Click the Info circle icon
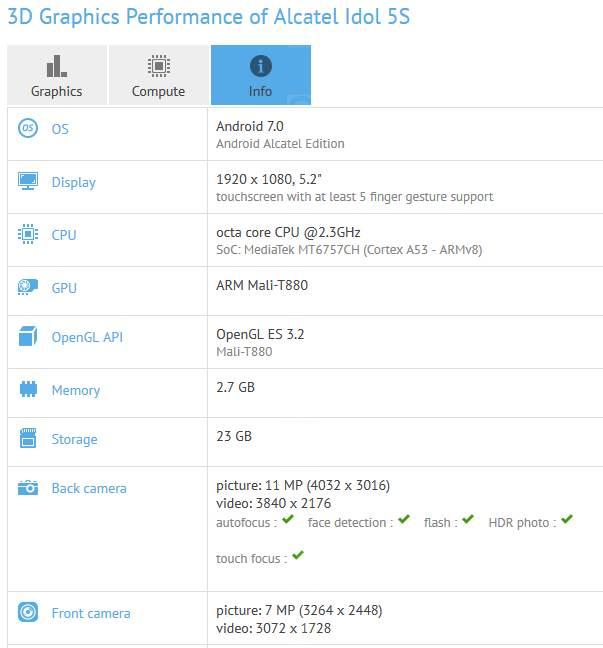The height and width of the screenshot is (648, 603). (x=261, y=66)
